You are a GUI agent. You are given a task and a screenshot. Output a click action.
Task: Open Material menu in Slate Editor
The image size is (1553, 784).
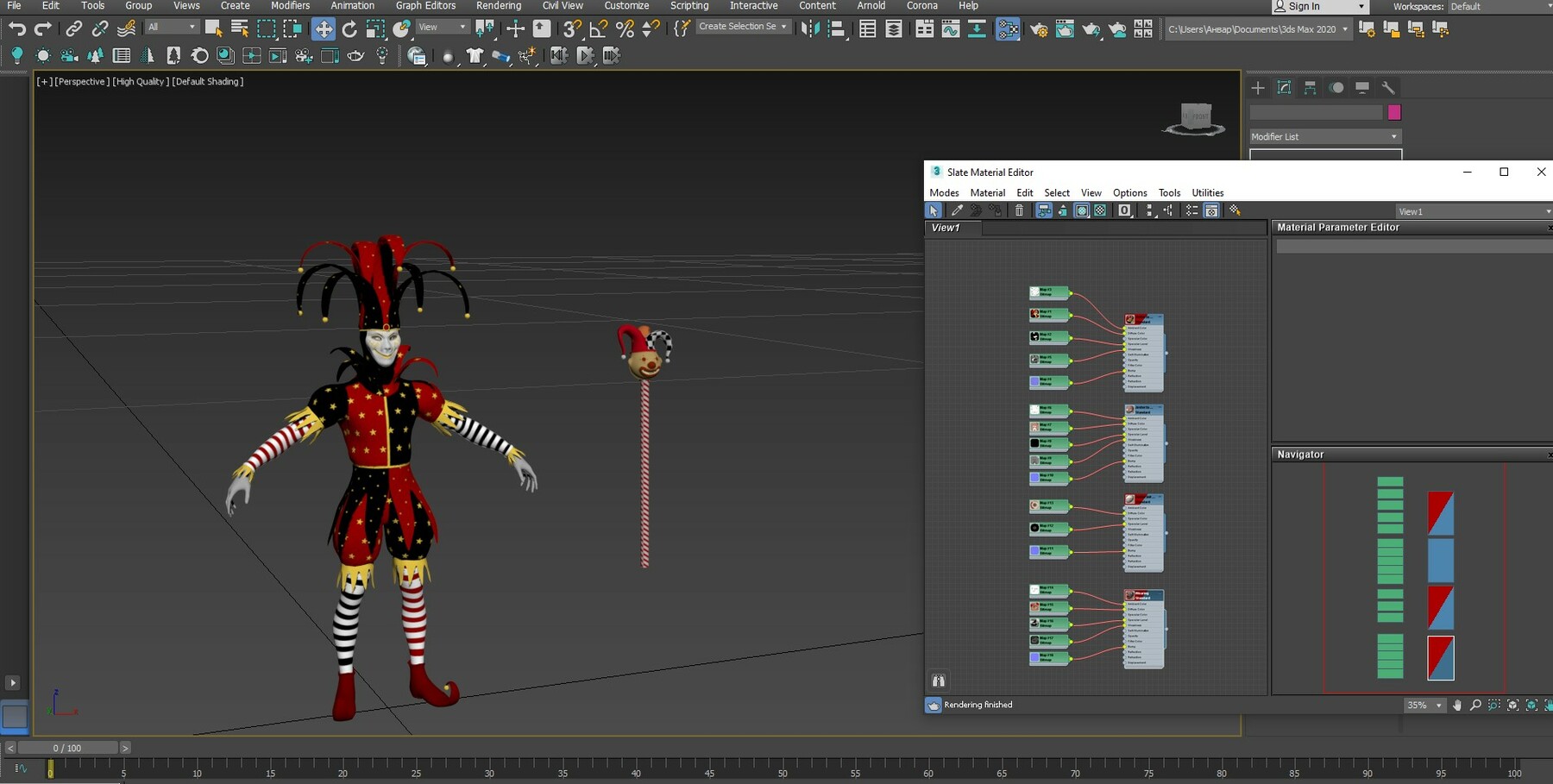(x=987, y=193)
